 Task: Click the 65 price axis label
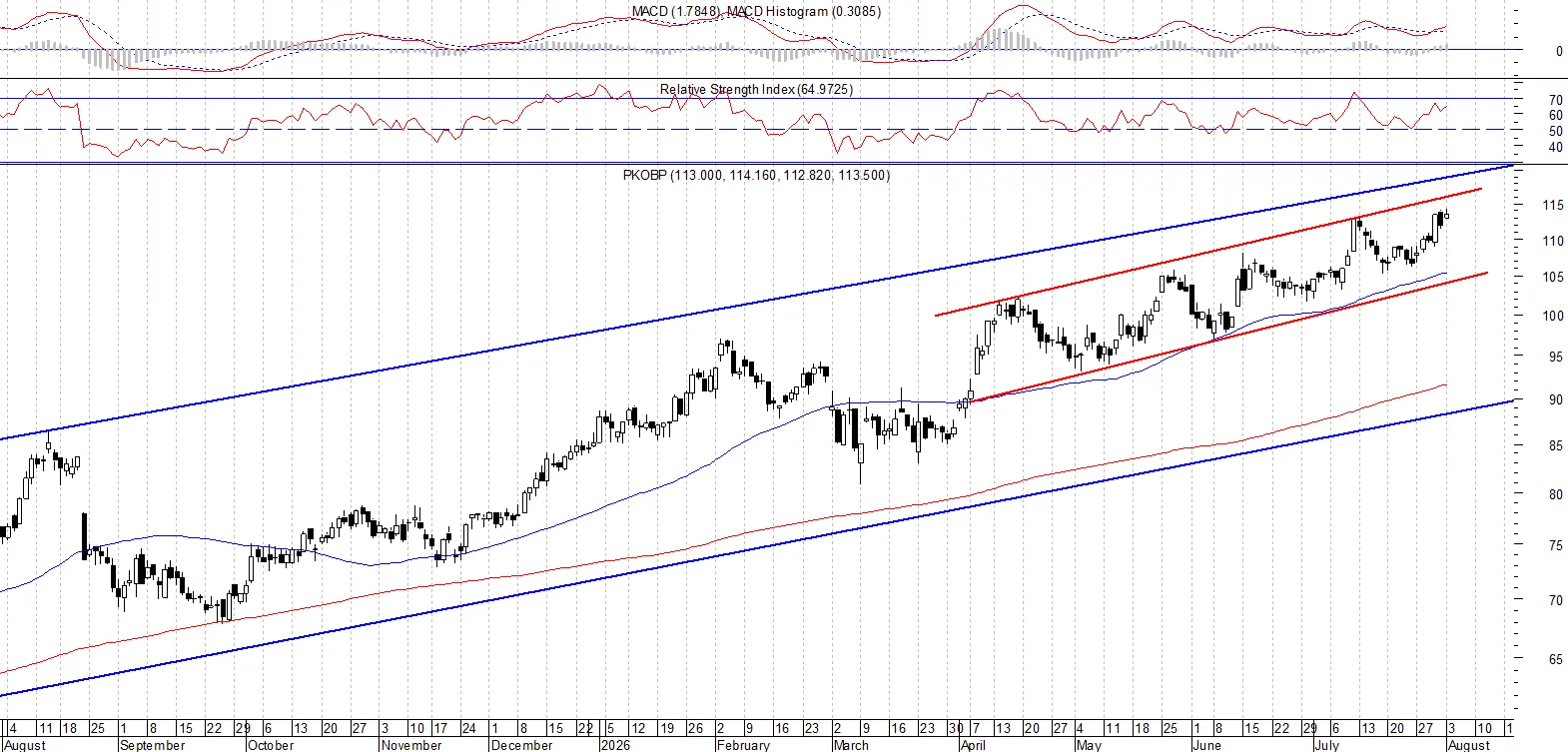1556,659
